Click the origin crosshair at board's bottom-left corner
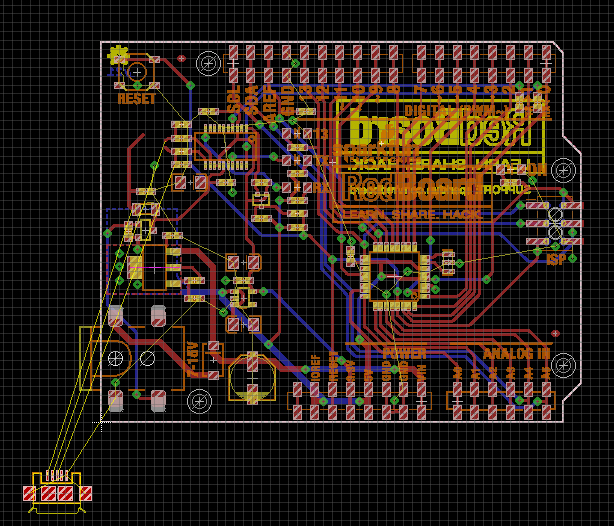Image resolution: width=614 pixels, height=526 pixels. coord(101,422)
